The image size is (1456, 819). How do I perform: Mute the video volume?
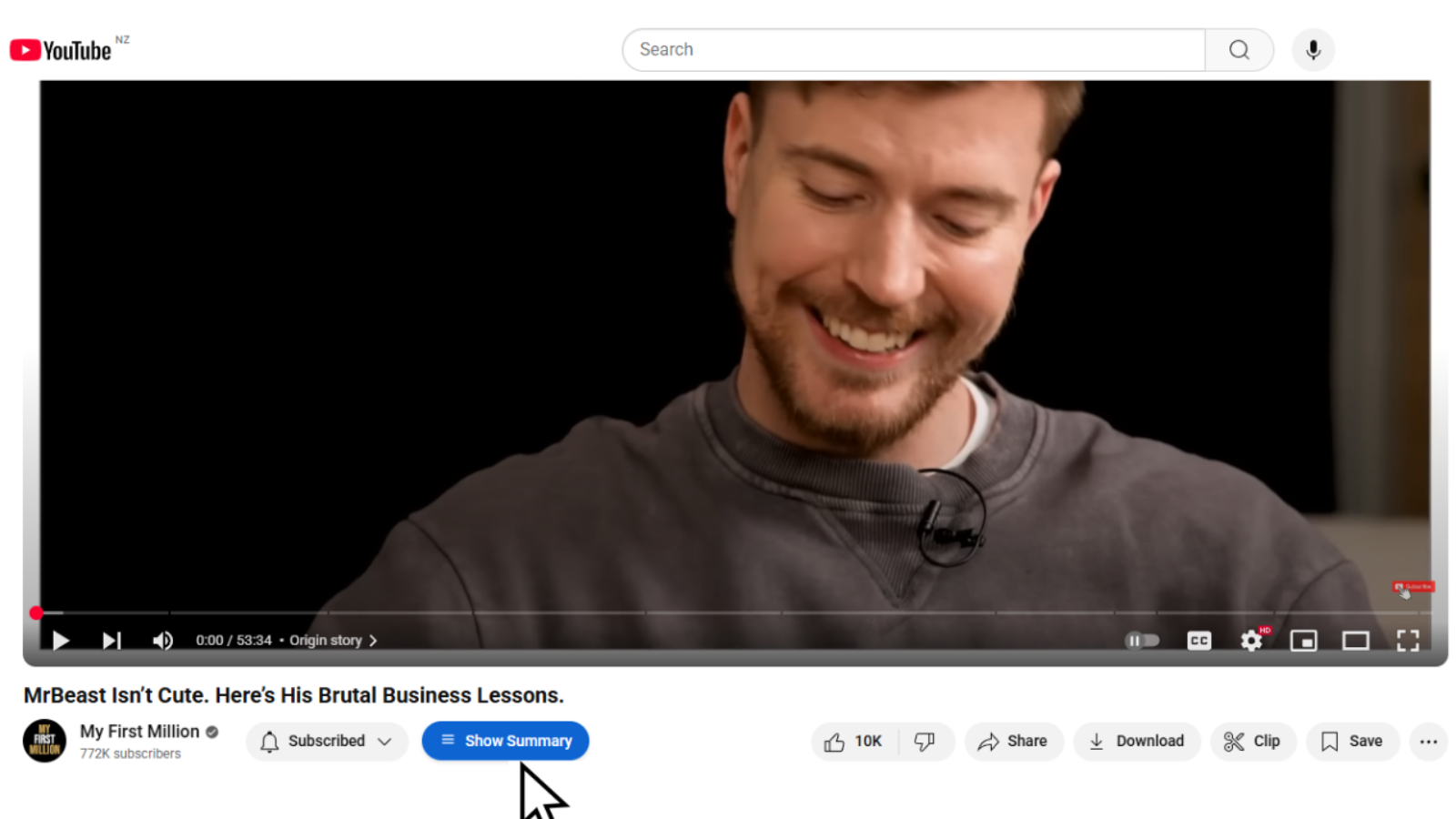pyautogui.click(x=162, y=641)
